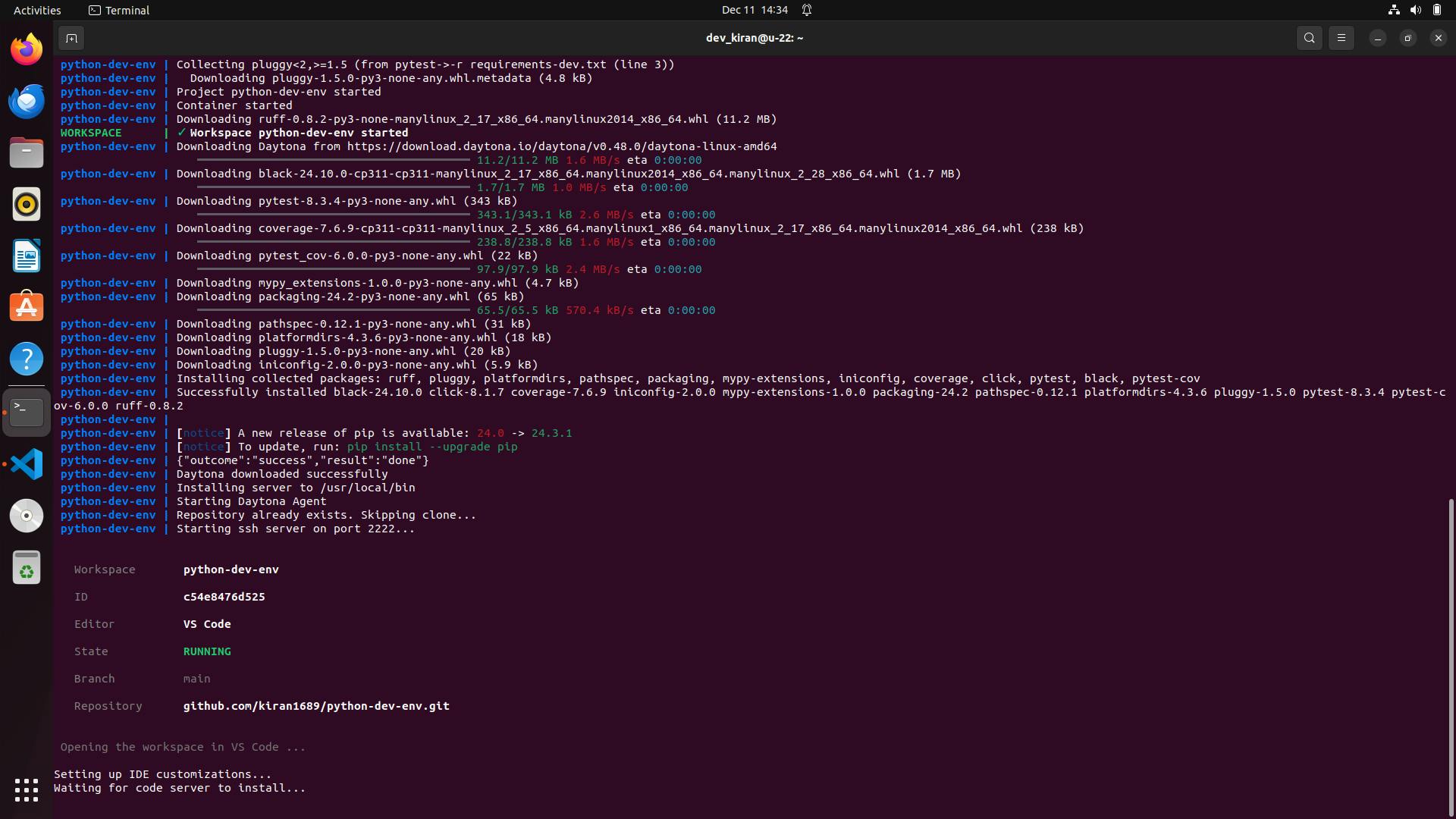
Task: Click 'Installing collected packages' line
Action: tap(688, 378)
